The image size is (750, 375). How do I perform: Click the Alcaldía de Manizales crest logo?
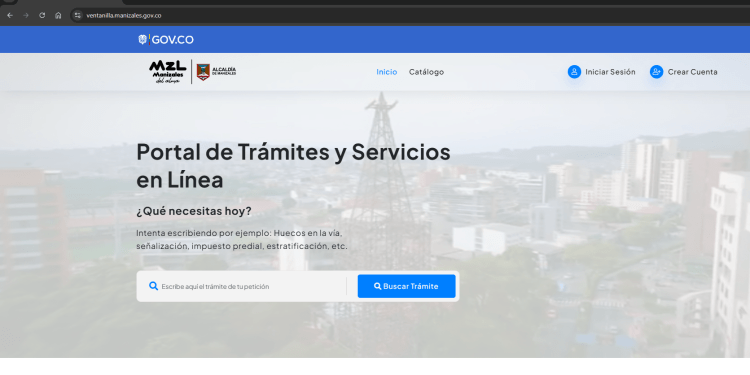pos(216,72)
